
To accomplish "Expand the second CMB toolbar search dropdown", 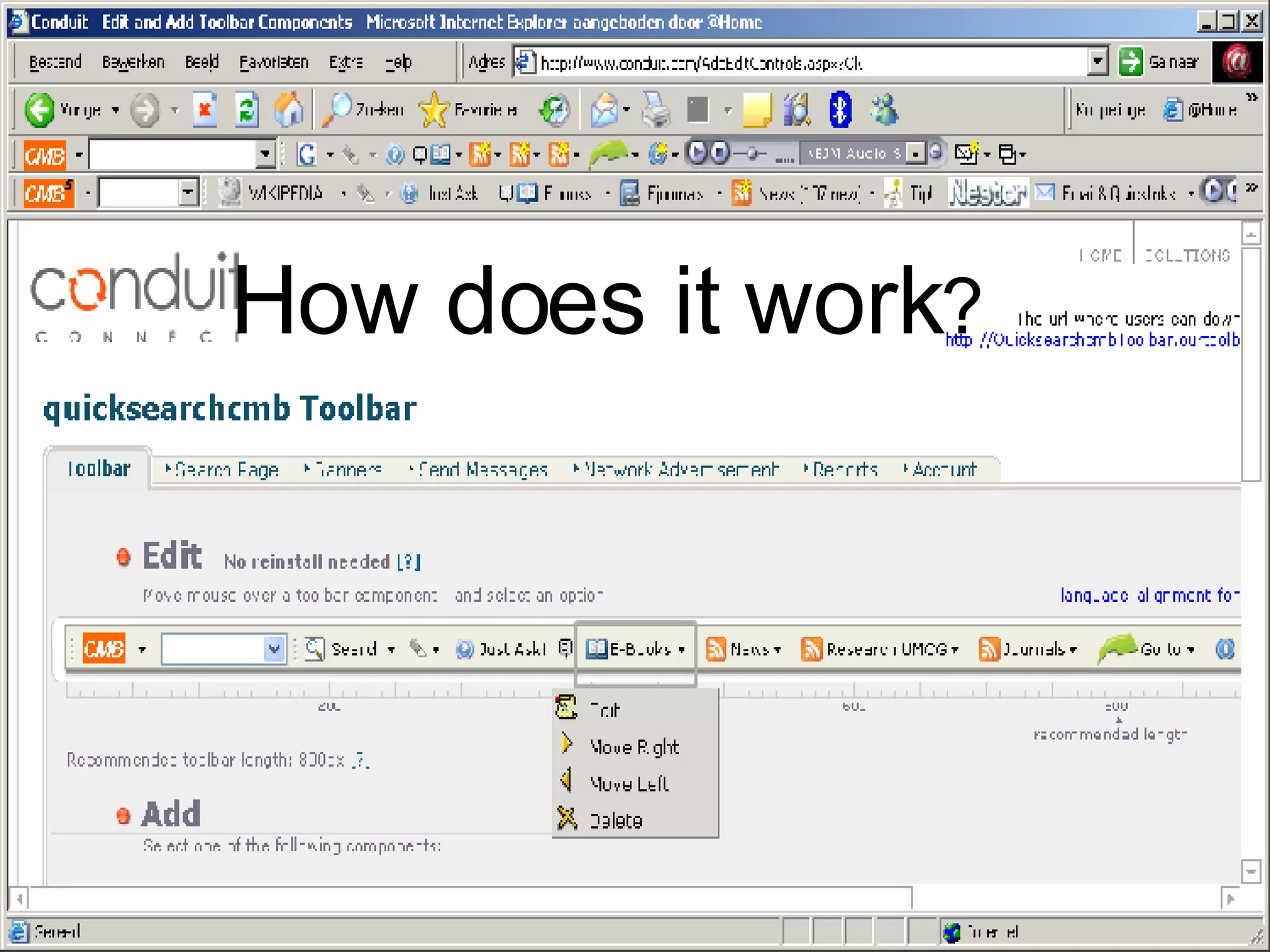I will (187, 193).
